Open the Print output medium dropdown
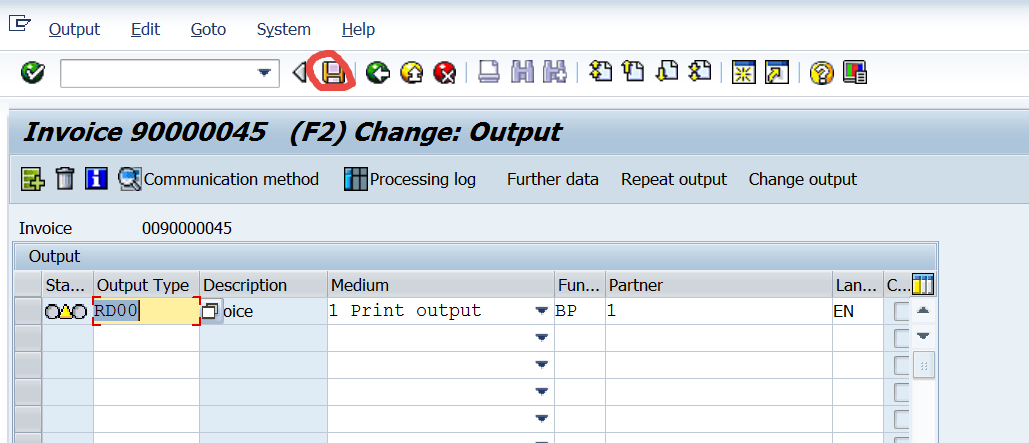The height and width of the screenshot is (443, 1029). 541,311
